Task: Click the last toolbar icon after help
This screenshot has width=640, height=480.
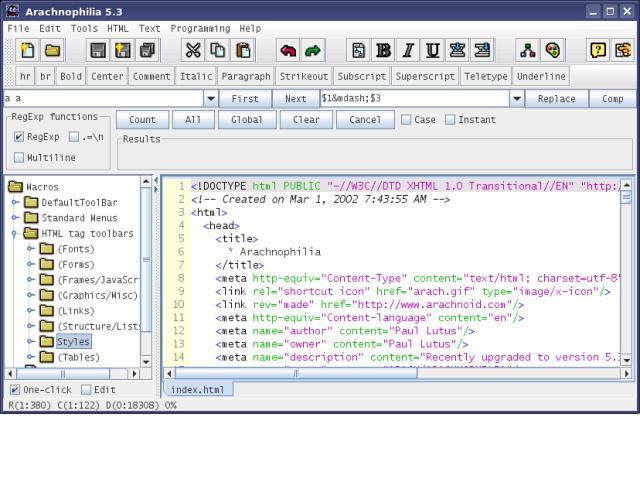Action: [623, 51]
